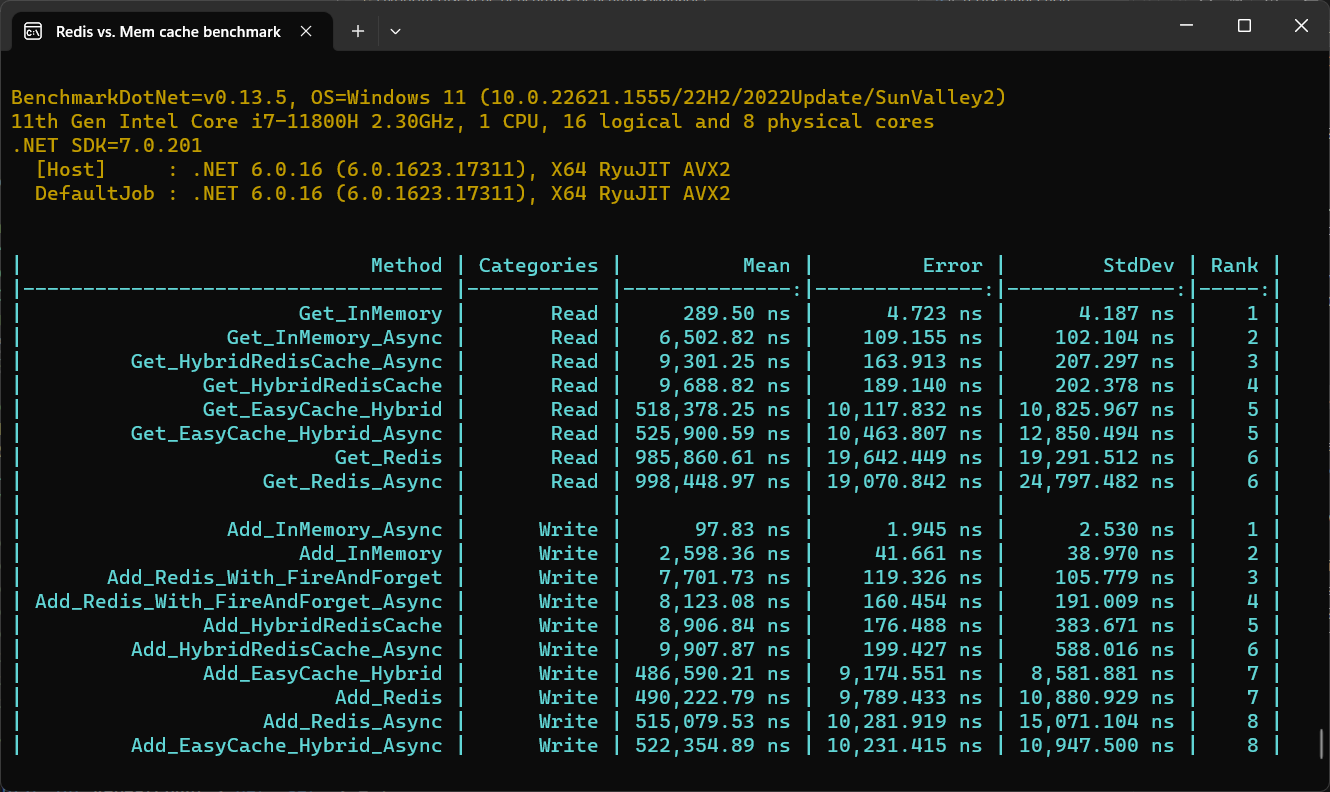
Task: Maximize the terminal window
Action: pyautogui.click(x=1244, y=26)
